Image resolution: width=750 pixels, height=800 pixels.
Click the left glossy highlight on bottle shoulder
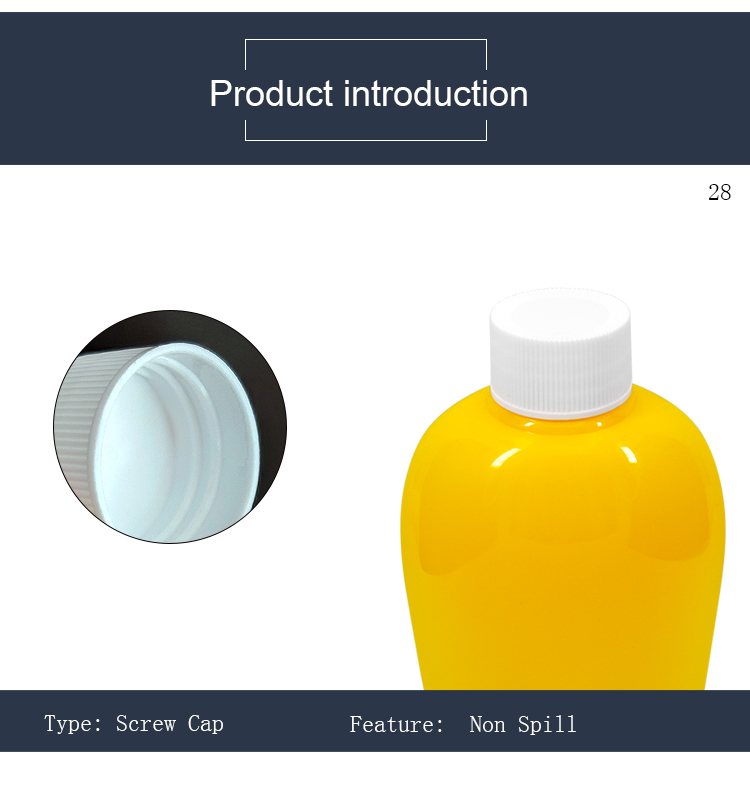(498, 457)
